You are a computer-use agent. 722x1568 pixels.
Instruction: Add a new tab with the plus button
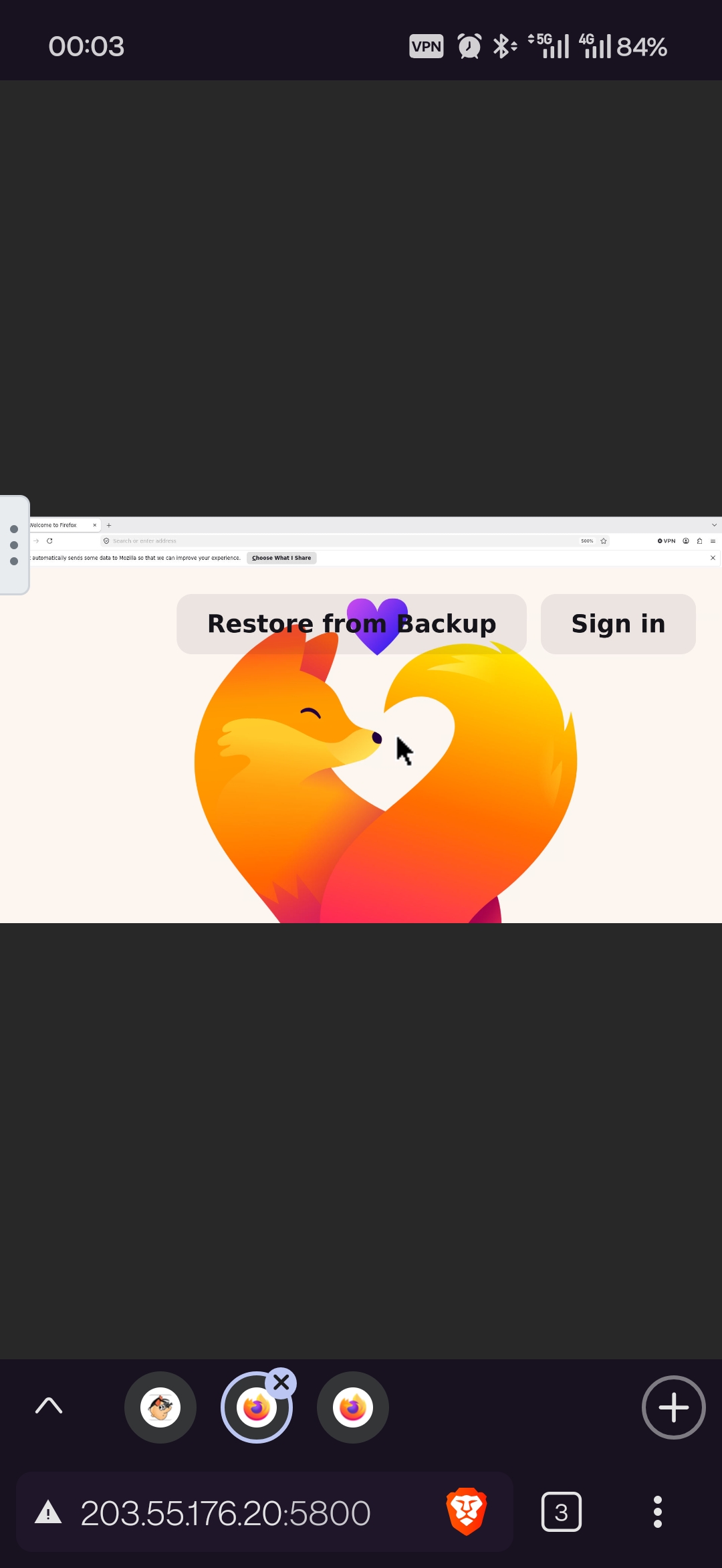[x=674, y=1407]
